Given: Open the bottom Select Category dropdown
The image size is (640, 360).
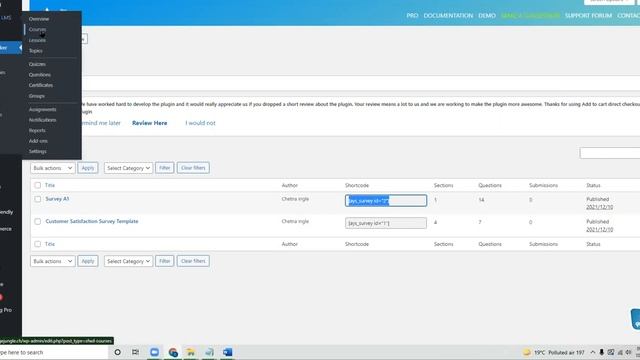Looking at the screenshot, I should pyautogui.click(x=128, y=261).
